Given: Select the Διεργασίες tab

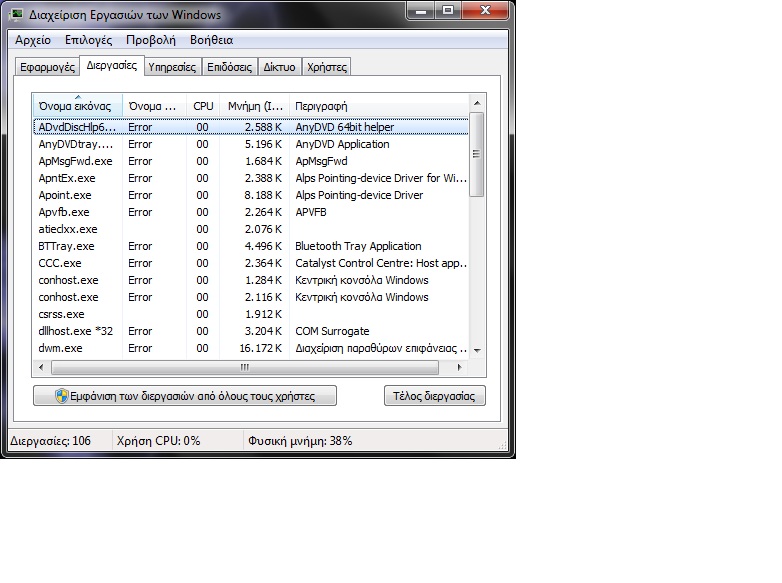Looking at the screenshot, I should point(112,65).
